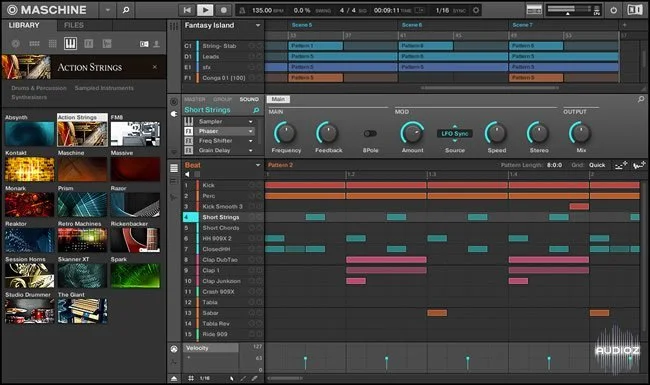Toggle the metronome icon
650x385 pixels.
coord(243,10)
